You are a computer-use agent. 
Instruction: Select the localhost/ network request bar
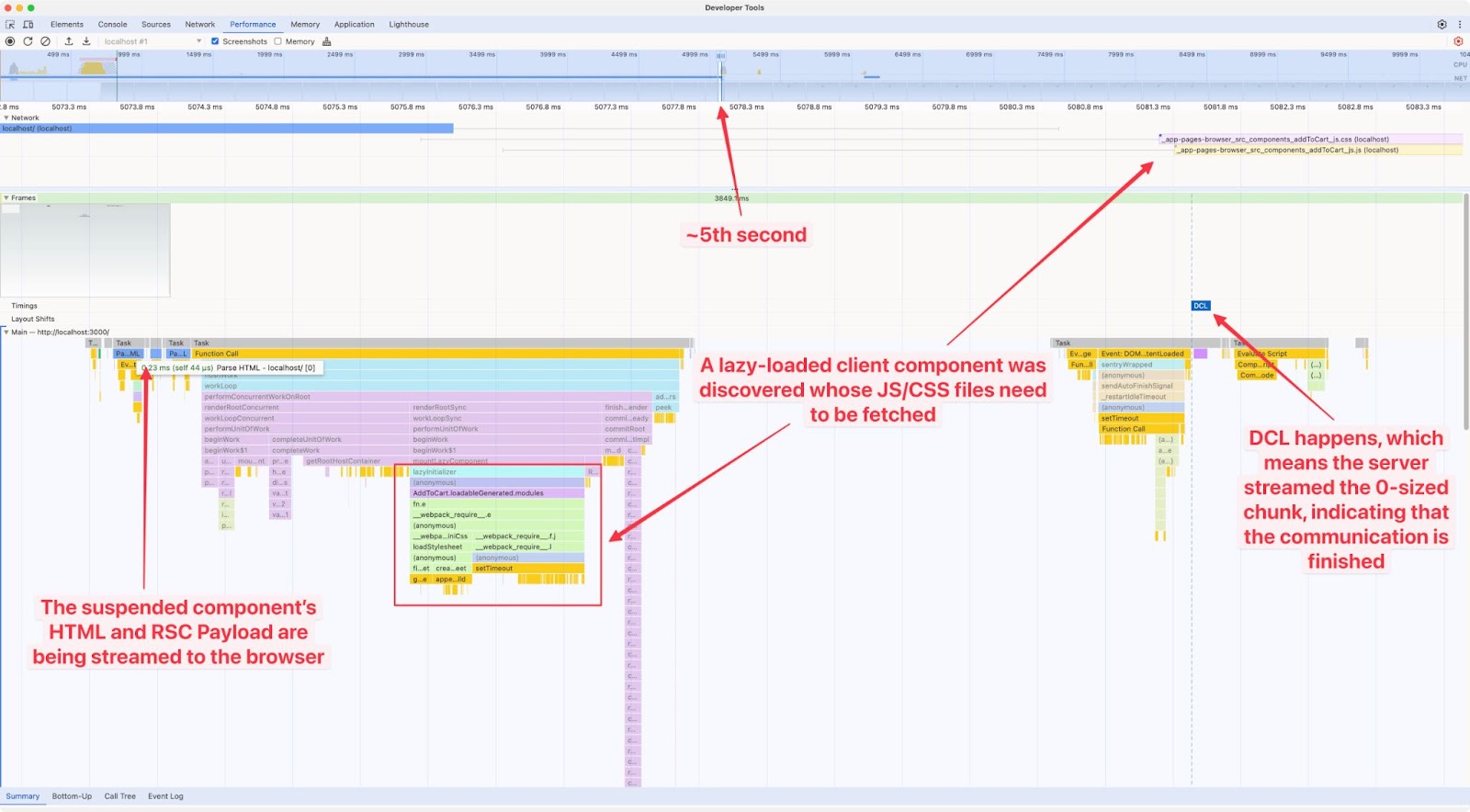(x=227, y=129)
